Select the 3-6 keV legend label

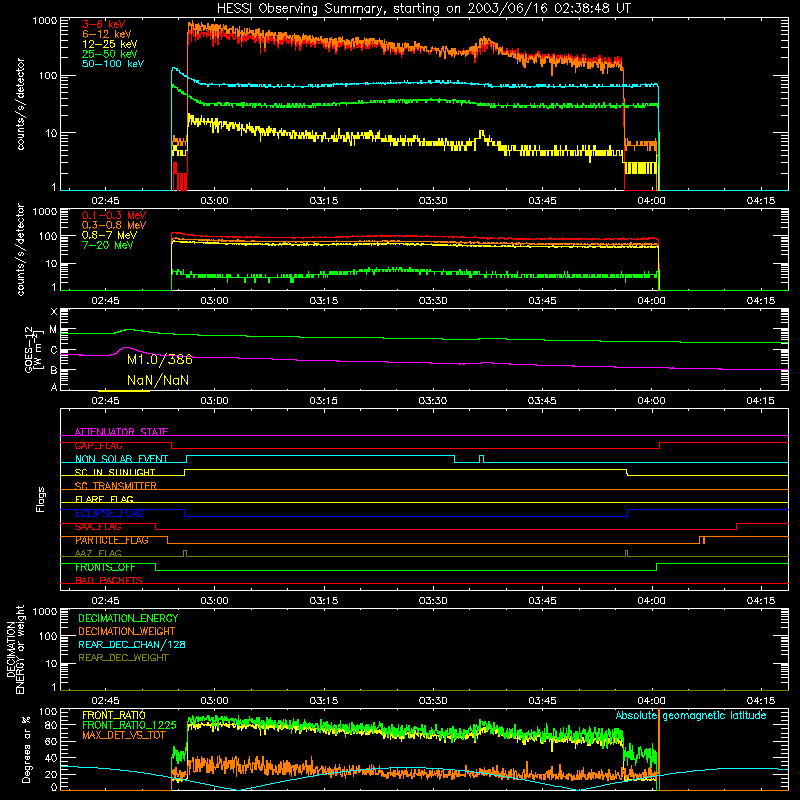(x=104, y=24)
